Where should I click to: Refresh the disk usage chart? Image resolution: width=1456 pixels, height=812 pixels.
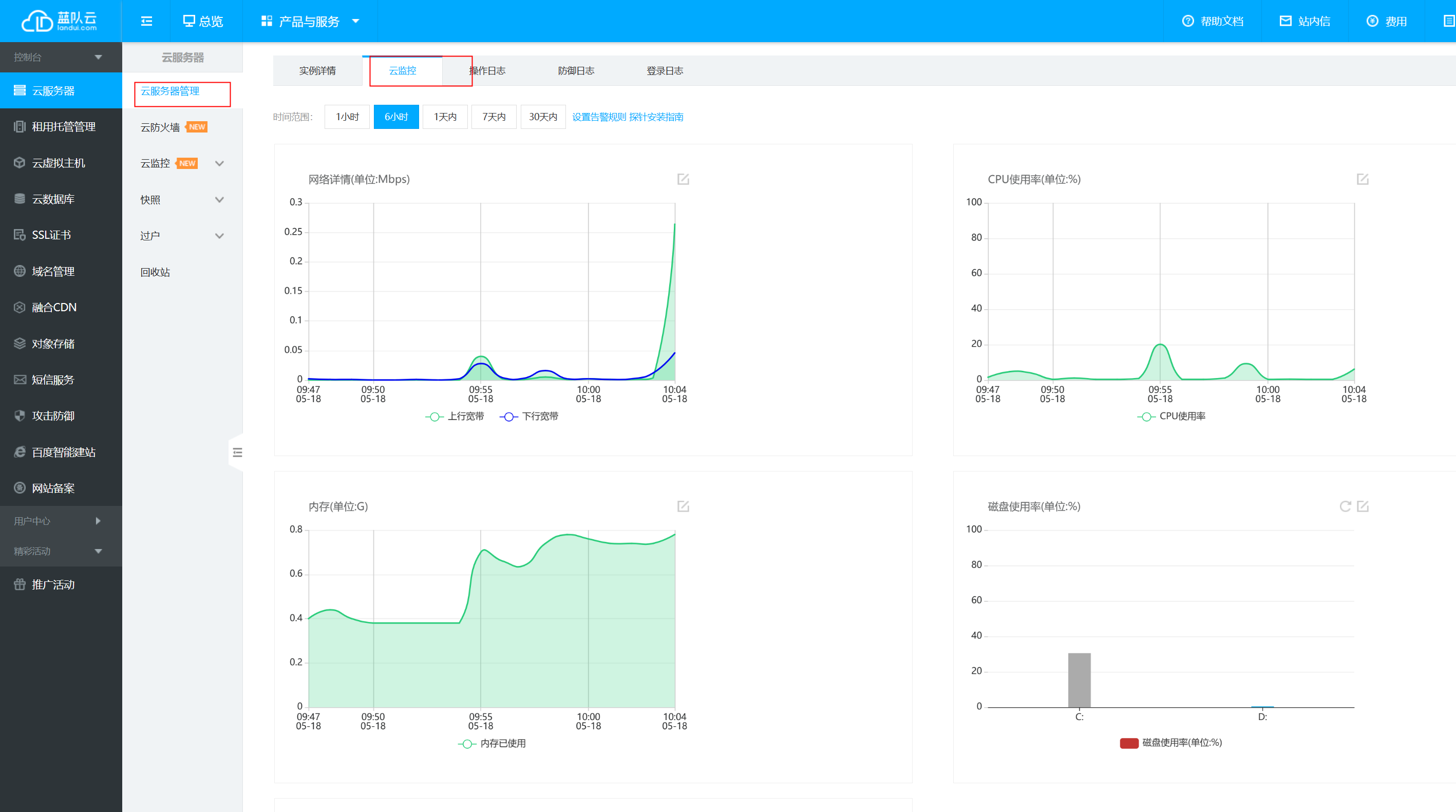click(x=1345, y=506)
